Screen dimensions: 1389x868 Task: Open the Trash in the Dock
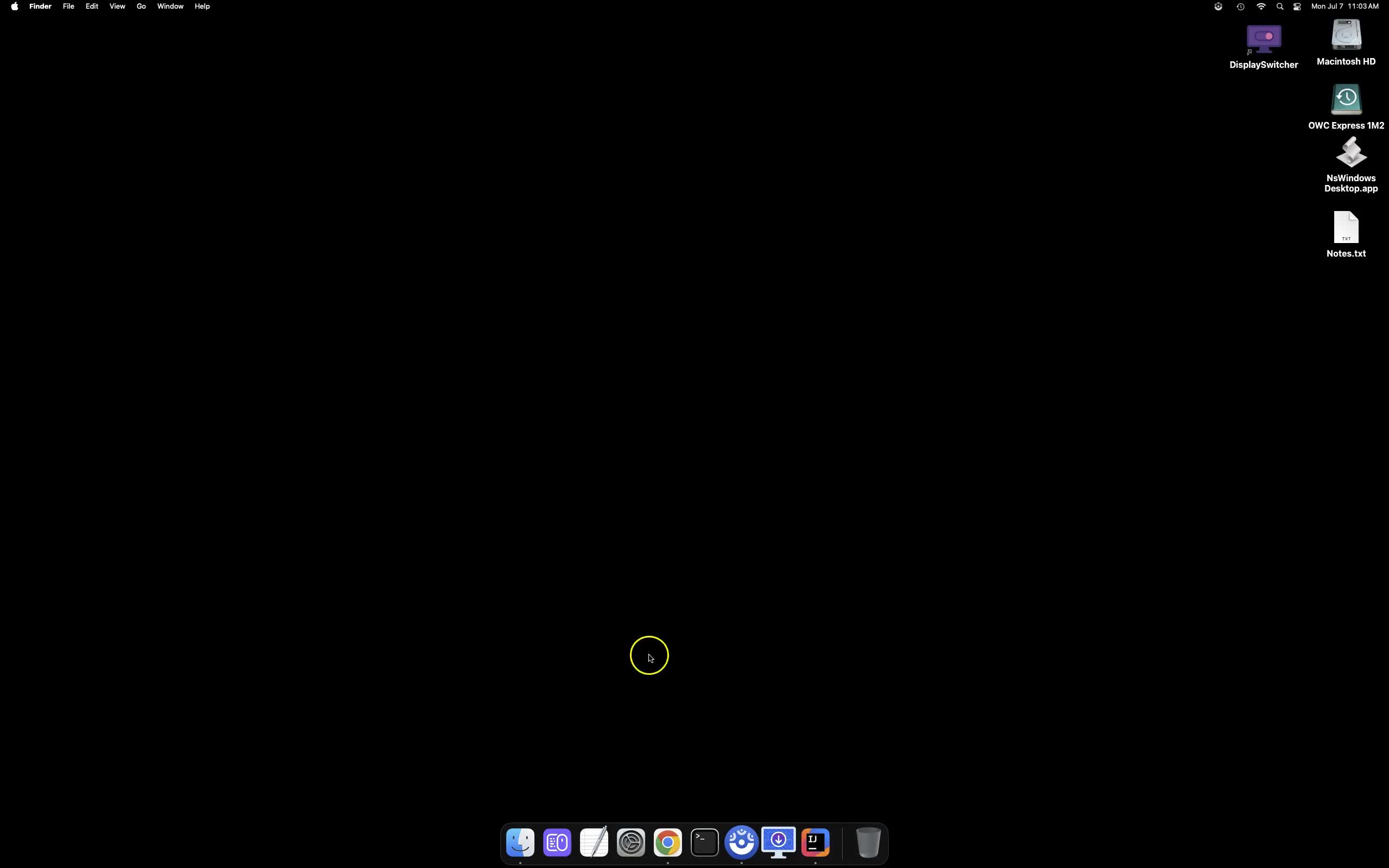[x=868, y=842]
